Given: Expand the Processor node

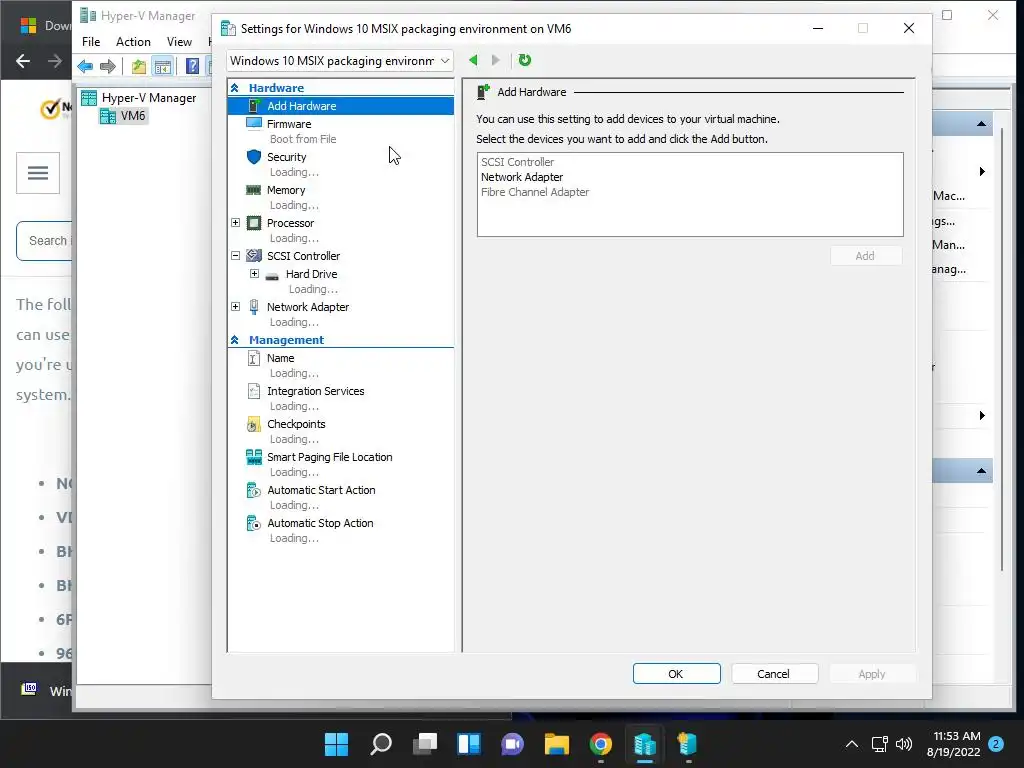Looking at the screenshot, I should tap(236, 223).
